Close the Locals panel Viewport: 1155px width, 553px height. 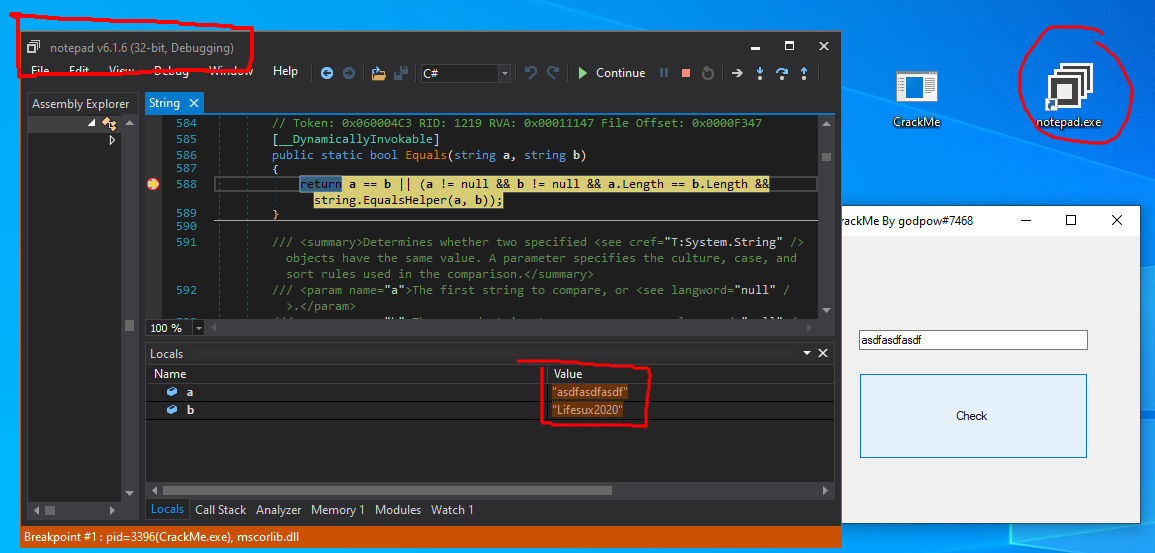[824, 353]
